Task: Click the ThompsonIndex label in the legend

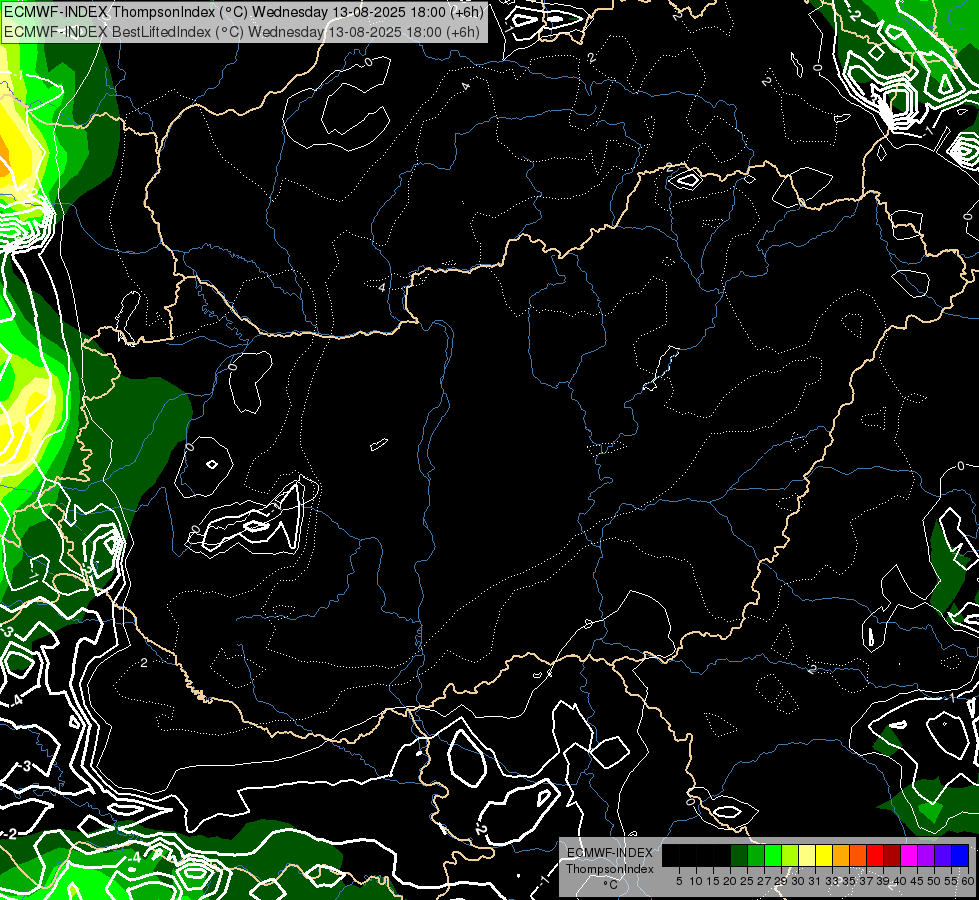Action: coord(610,869)
